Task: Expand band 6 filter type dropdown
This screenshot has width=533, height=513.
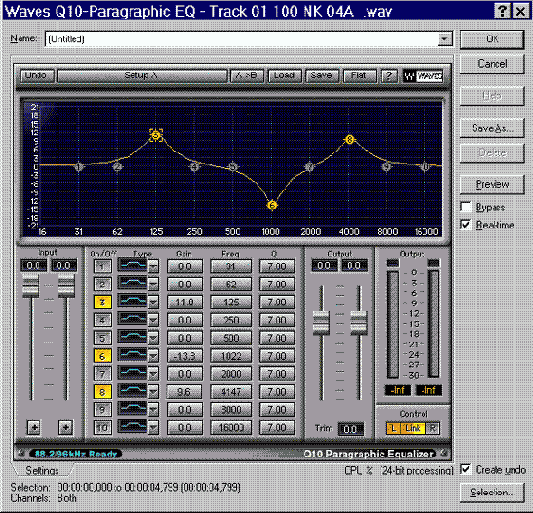Action: (154, 356)
